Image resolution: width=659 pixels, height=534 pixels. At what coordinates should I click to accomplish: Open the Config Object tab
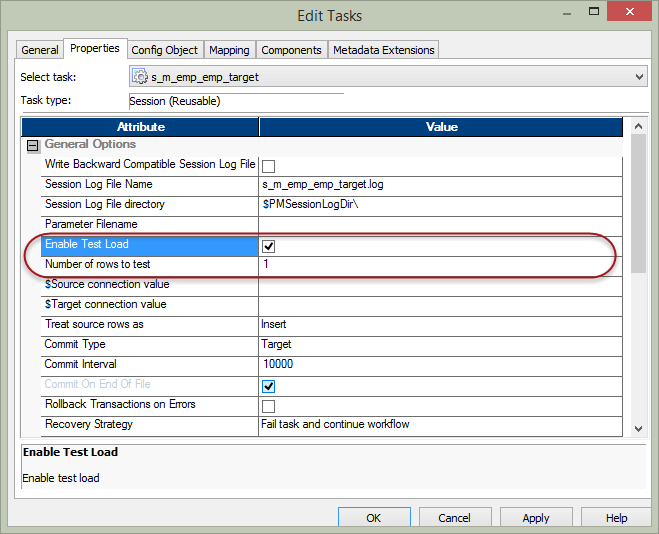click(165, 50)
